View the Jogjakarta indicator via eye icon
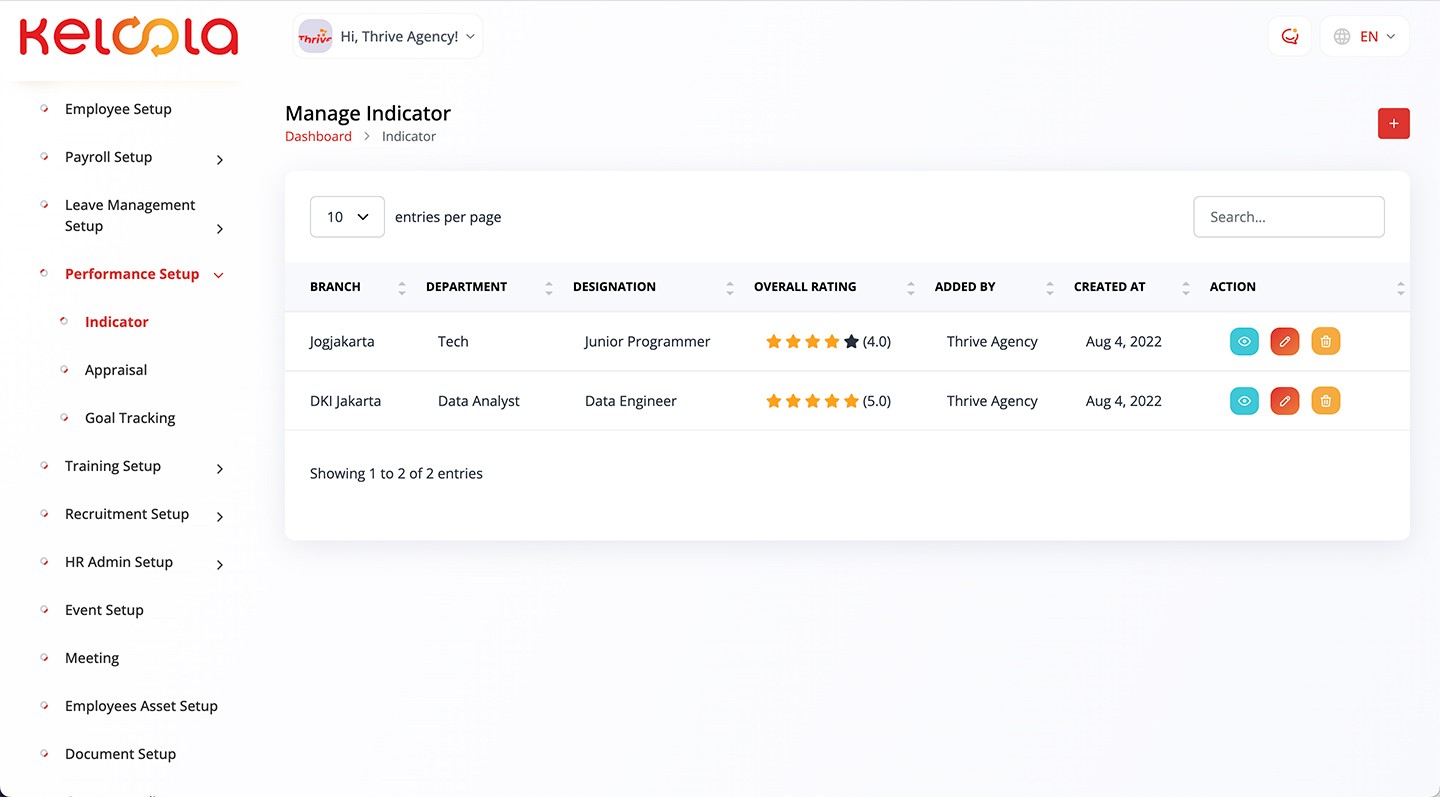The image size is (1440, 797). coord(1244,342)
